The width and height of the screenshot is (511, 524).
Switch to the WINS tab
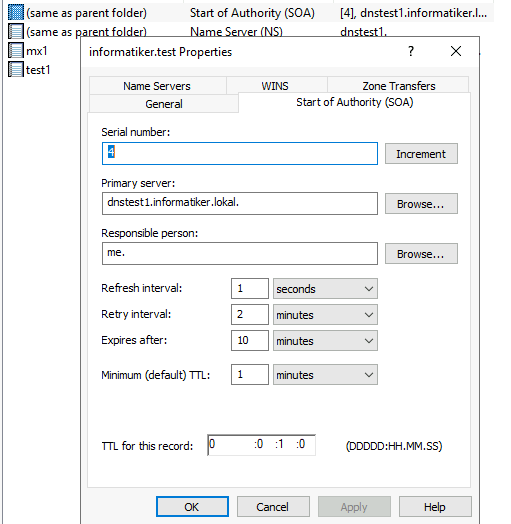(x=275, y=86)
